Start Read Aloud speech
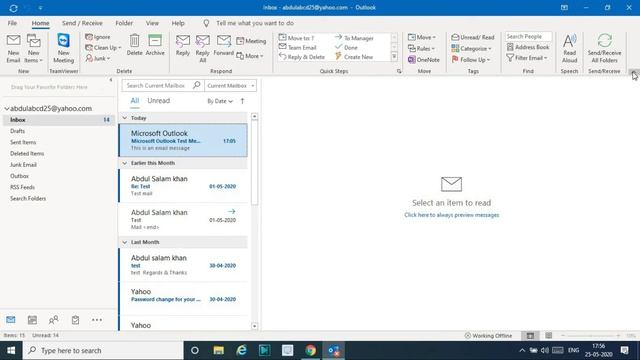The width and height of the screenshot is (640, 360). (569, 49)
